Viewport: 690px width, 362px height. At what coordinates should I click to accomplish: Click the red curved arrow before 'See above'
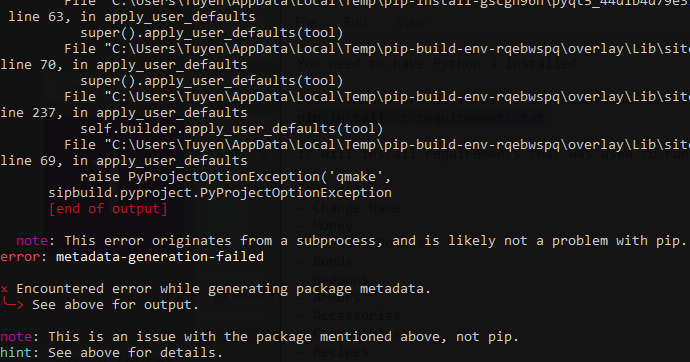click(12, 304)
